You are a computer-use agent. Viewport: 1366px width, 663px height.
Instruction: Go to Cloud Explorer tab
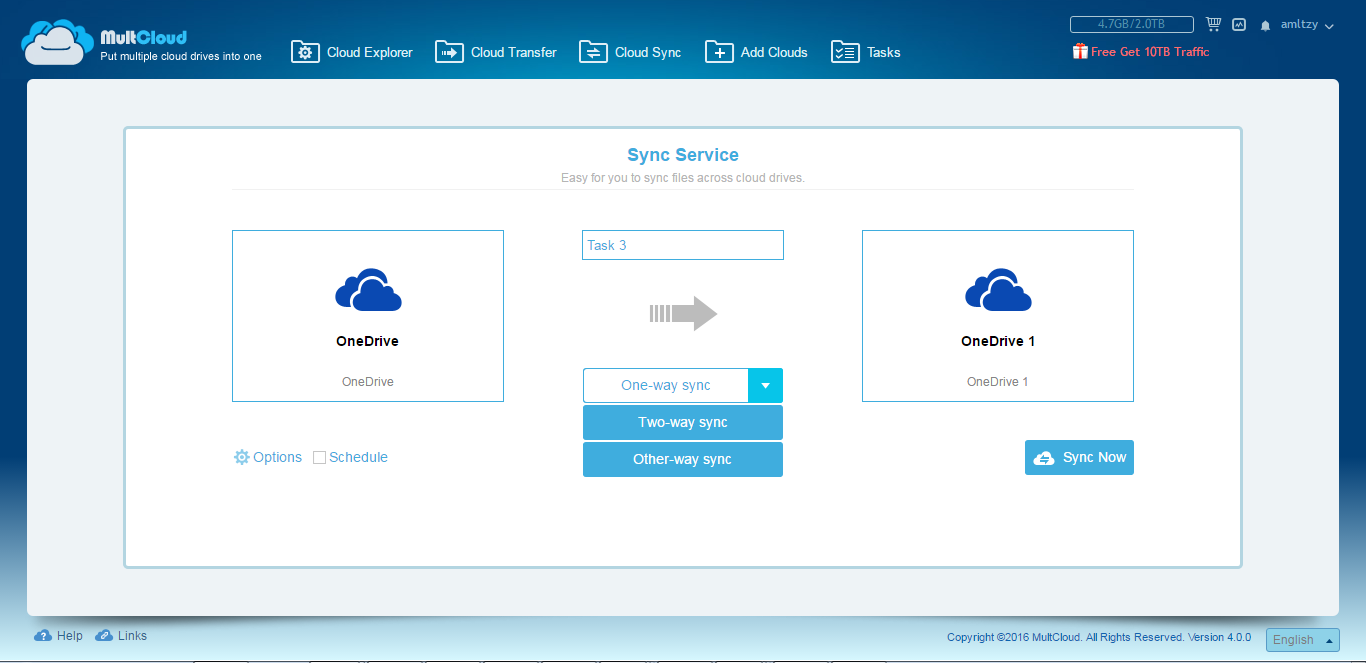pos(352,52)
